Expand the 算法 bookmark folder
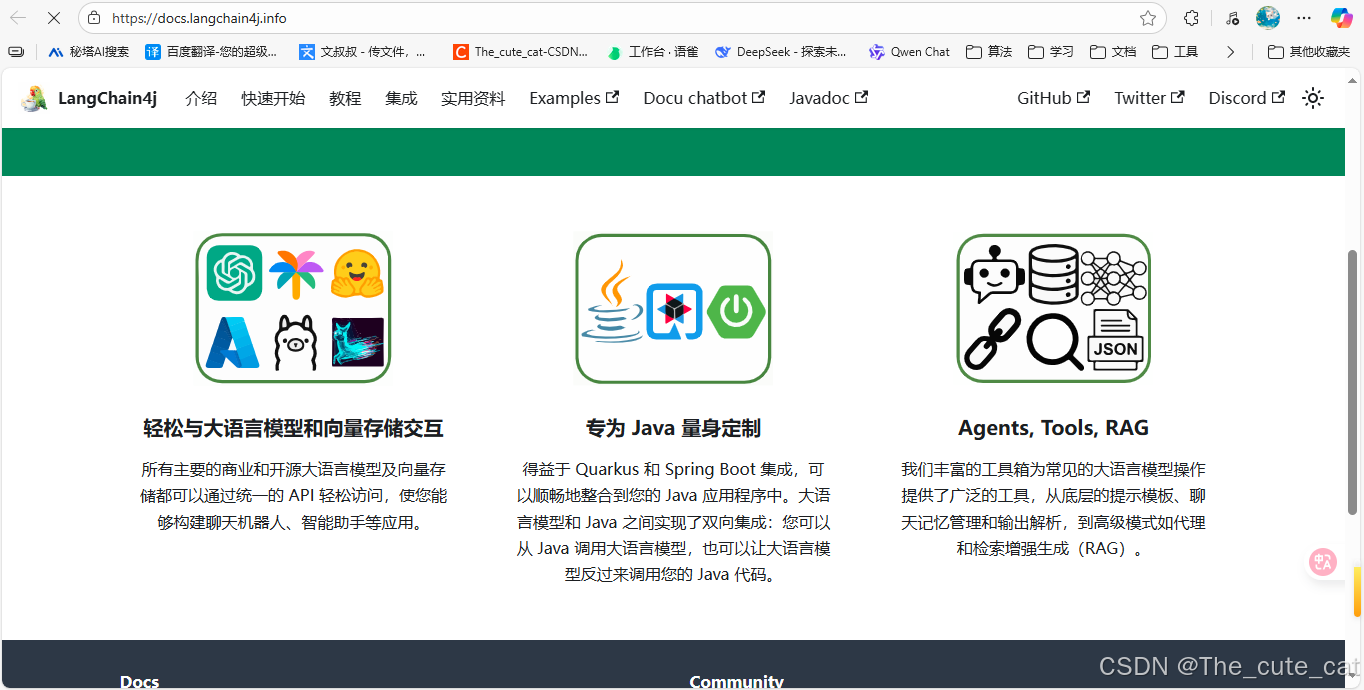This screenshot has height=690, width=1364. pos(989,52)
